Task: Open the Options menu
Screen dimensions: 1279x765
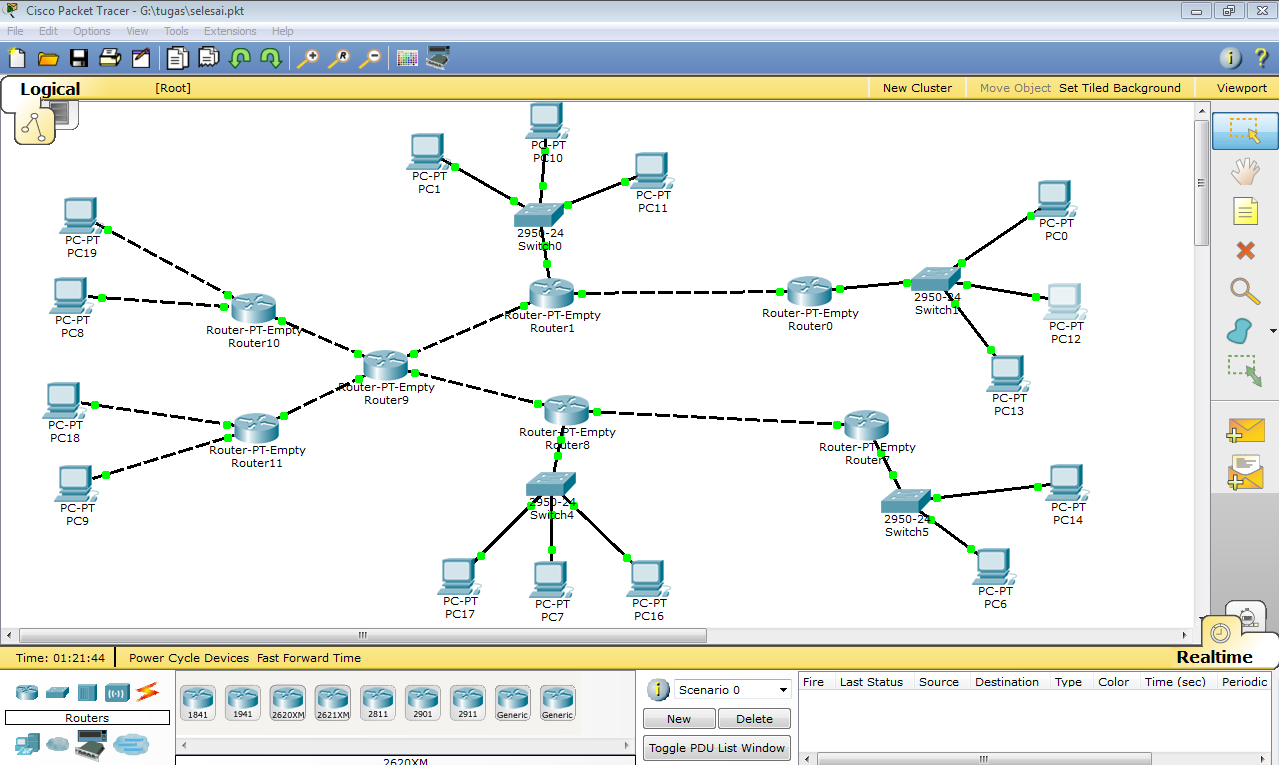Action: (x=91, y=31)
